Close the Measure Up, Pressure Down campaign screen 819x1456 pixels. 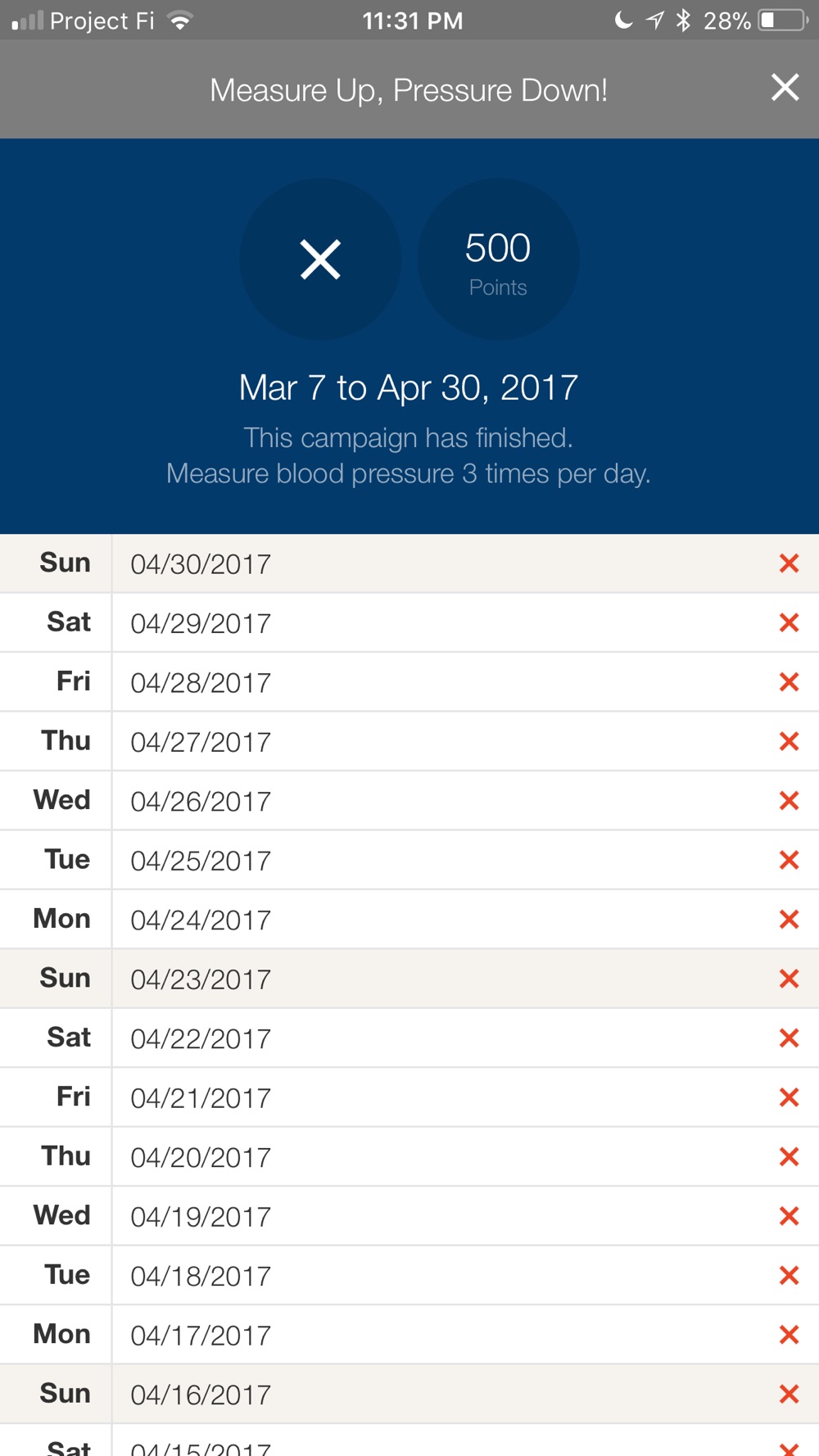785,87
